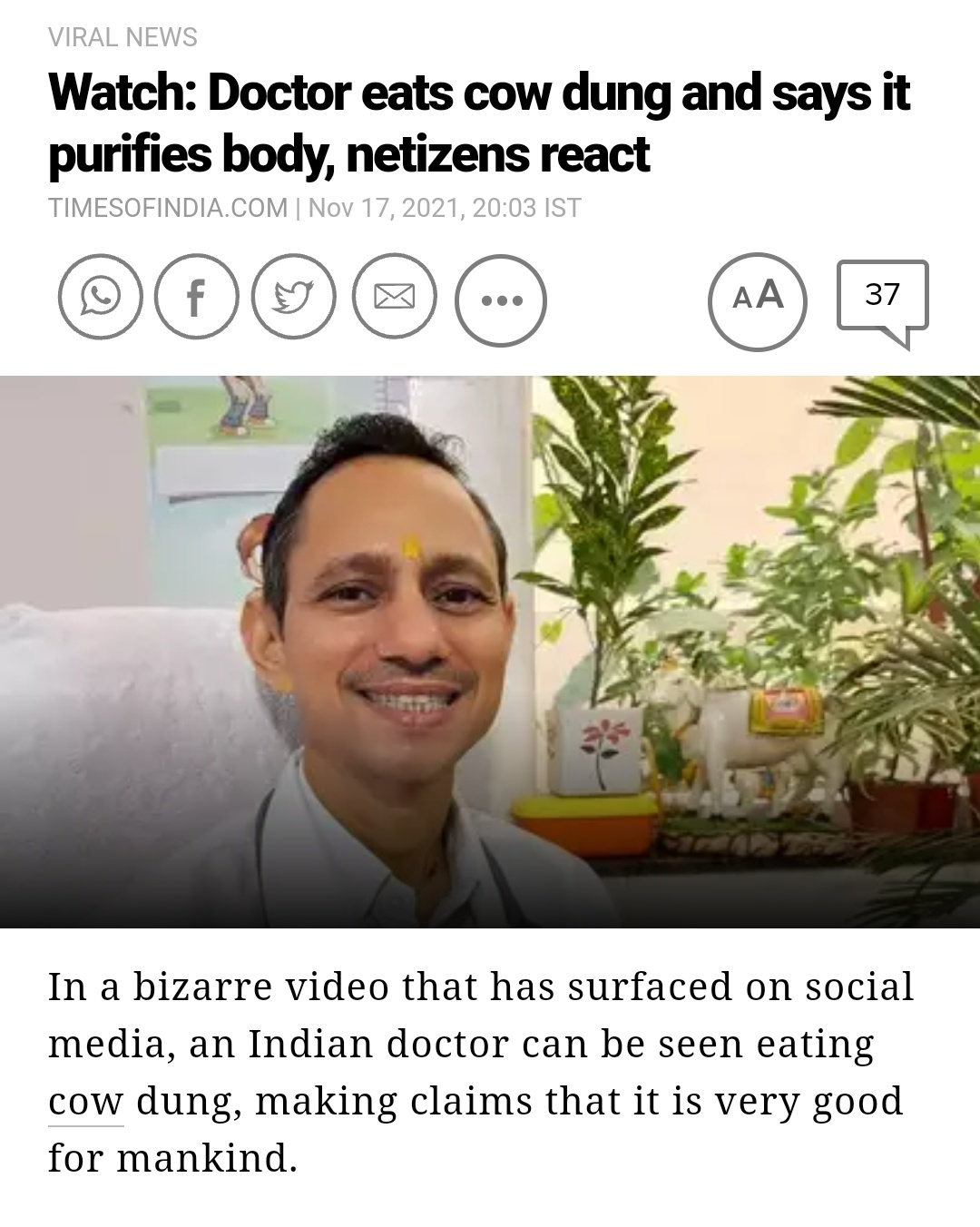
Task: Open the VIRAL NEWS section label
Action: coord(122,37)
